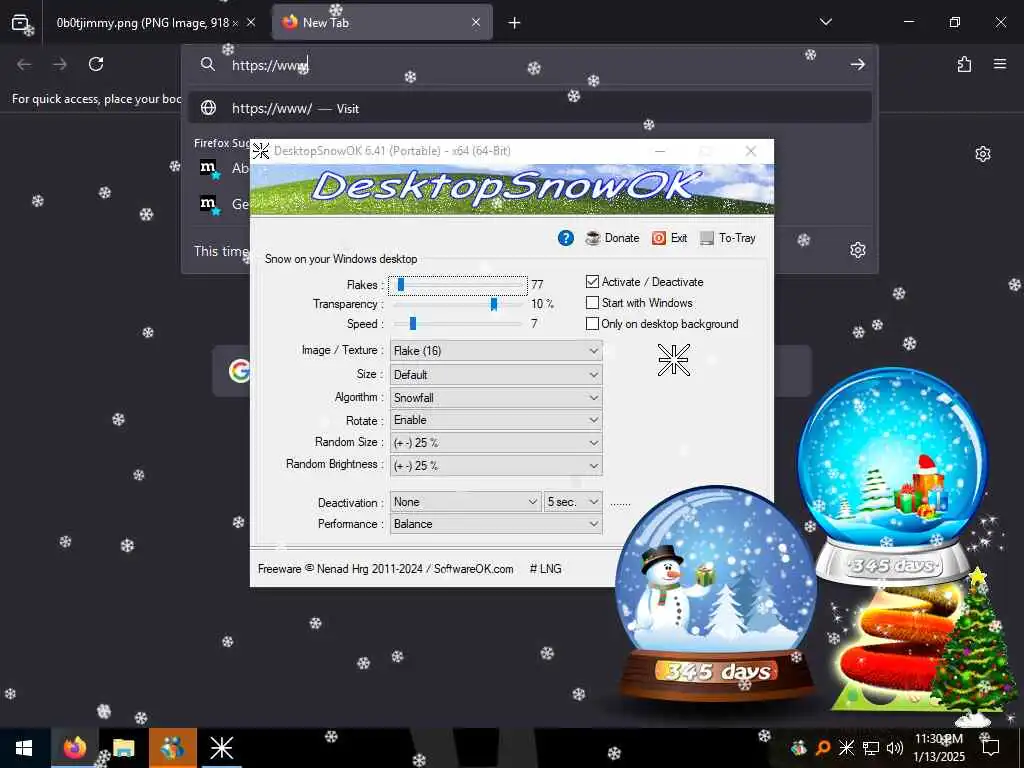Click the Donate coffee cup button
This screenshot has height=768, width=1024.
612,238
